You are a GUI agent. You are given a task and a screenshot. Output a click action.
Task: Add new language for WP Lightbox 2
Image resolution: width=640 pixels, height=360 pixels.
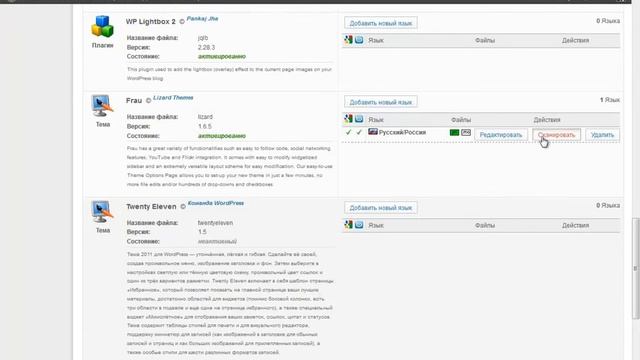[381, 23]
